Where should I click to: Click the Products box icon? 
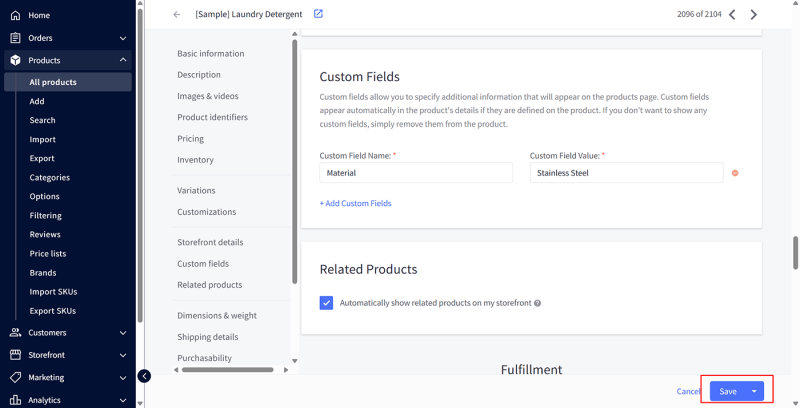click(x=15, y=60)
